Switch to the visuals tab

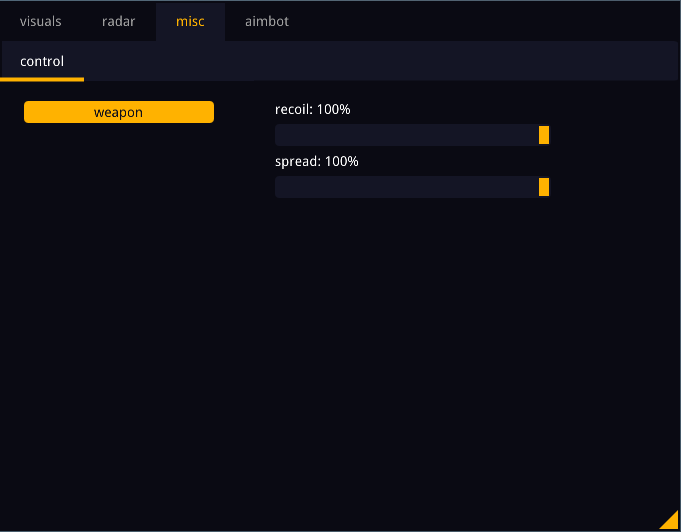click(x=40, y=21)
